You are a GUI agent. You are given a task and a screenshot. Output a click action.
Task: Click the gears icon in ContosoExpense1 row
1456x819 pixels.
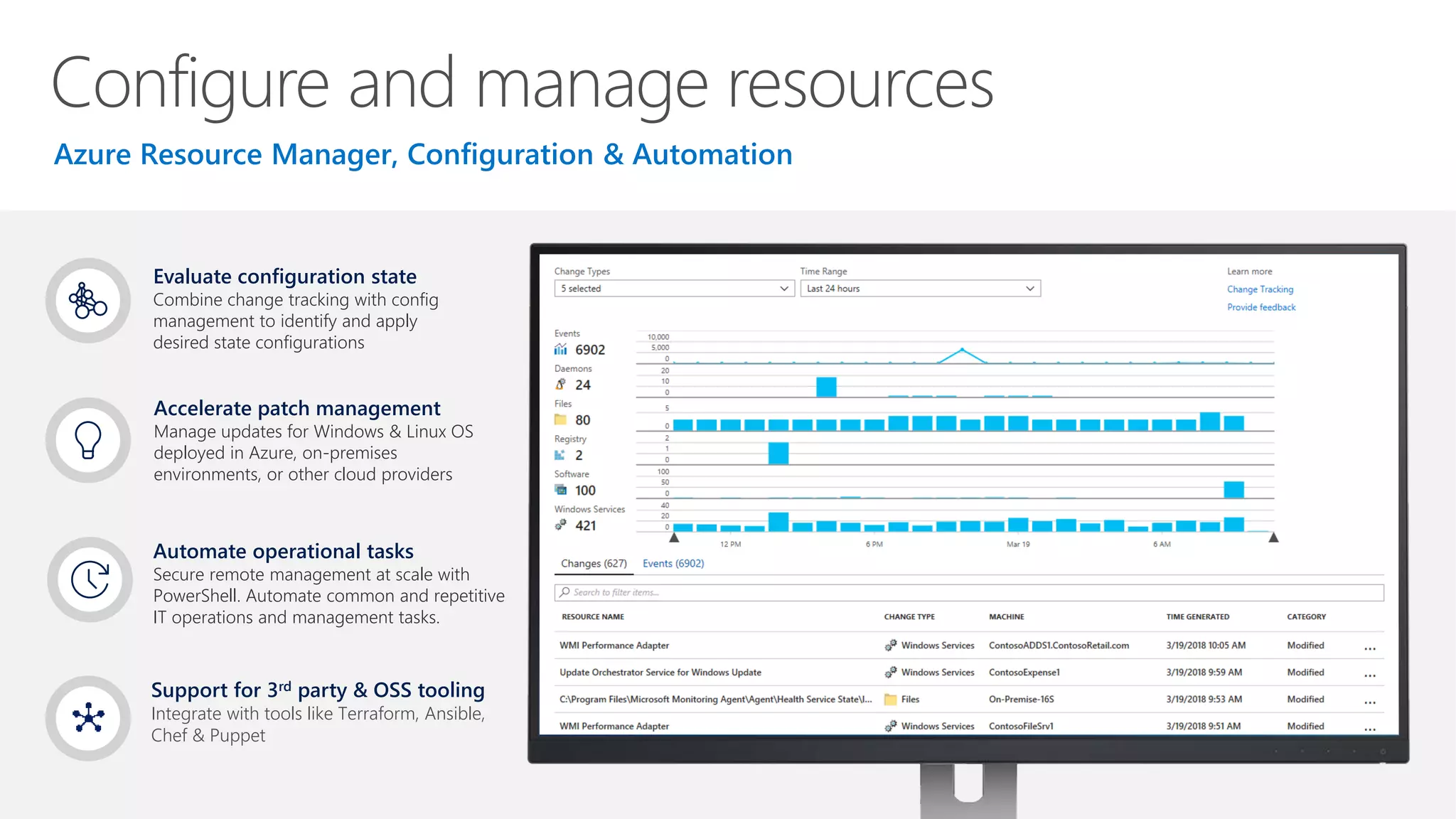(x=890, y=673)
